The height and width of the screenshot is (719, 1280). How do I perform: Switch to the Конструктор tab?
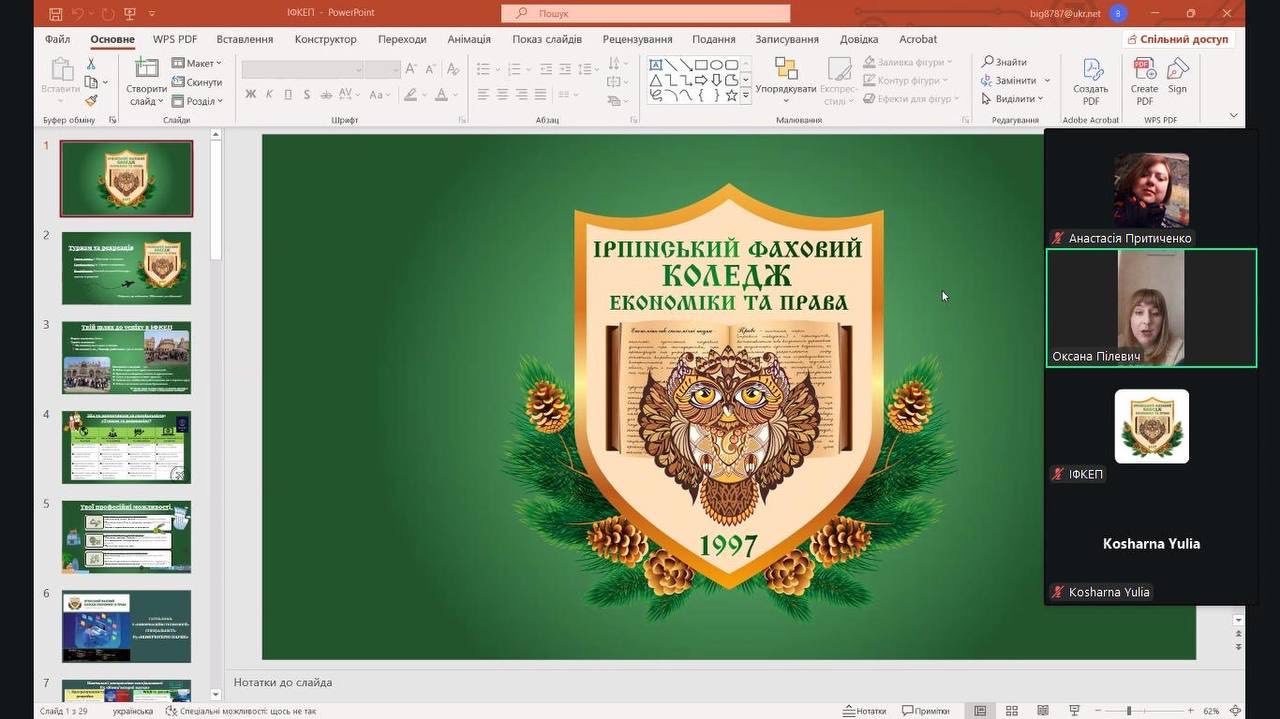click(325, 39)
